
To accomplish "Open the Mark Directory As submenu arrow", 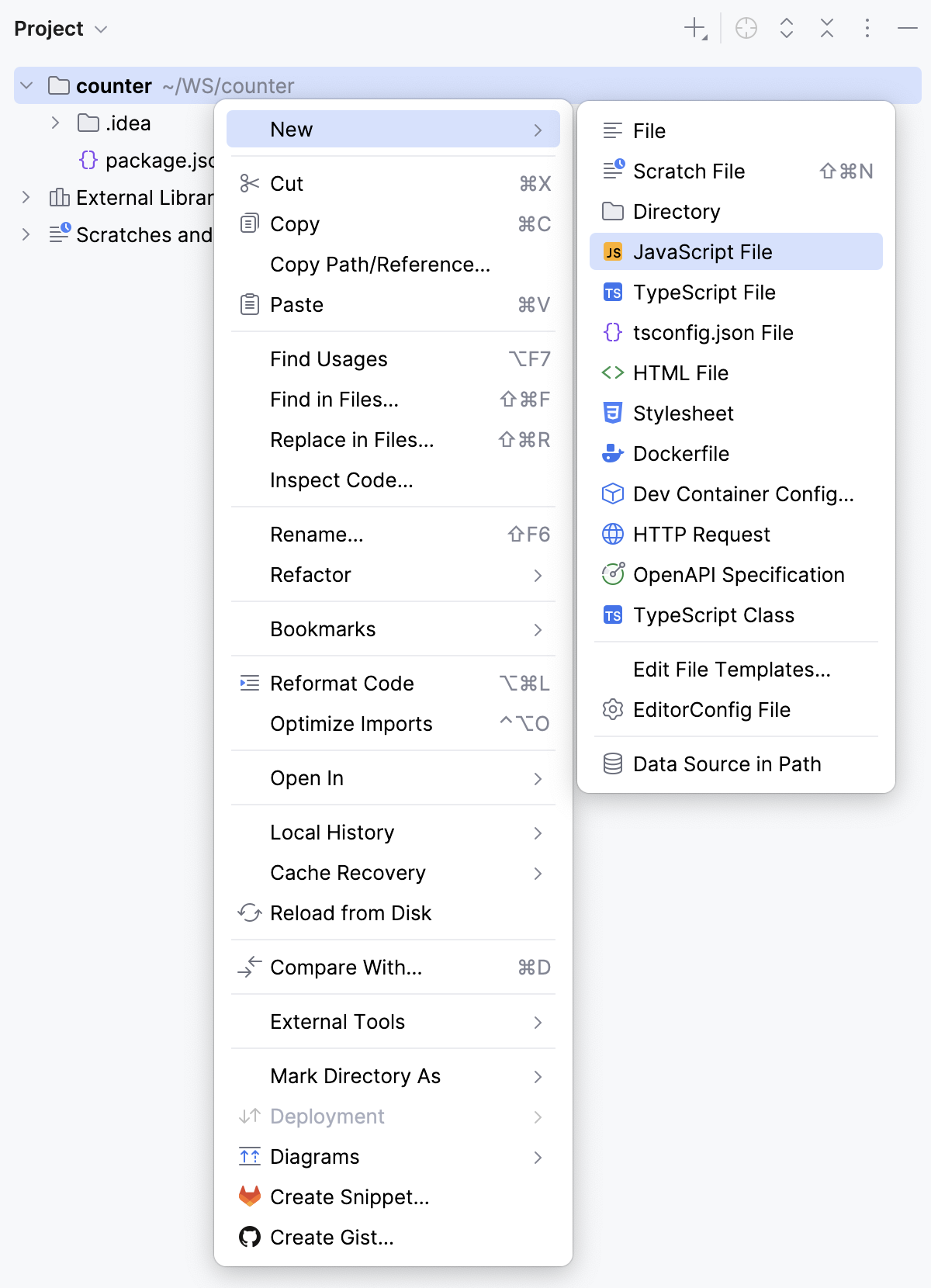I will (538, 1076).
